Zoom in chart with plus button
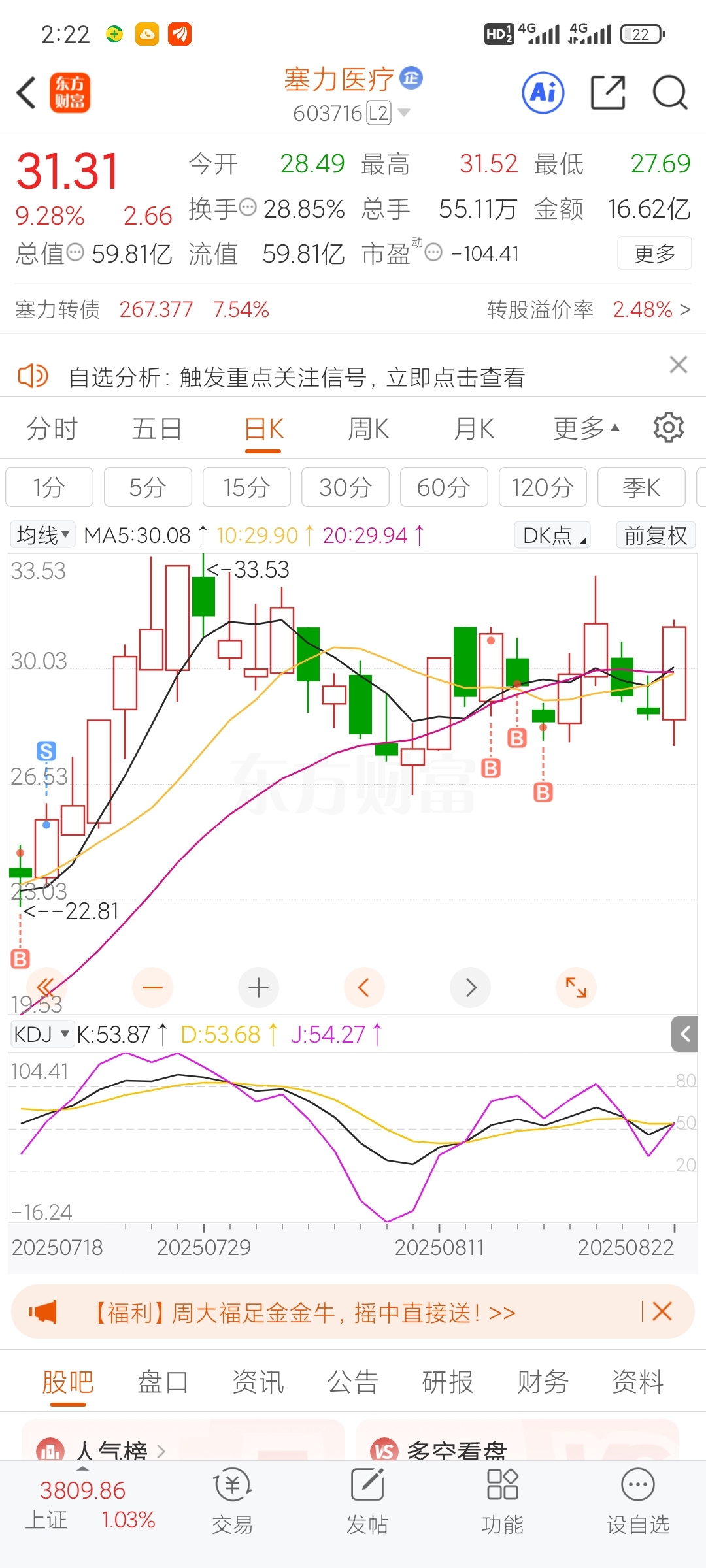 (258, 987)
